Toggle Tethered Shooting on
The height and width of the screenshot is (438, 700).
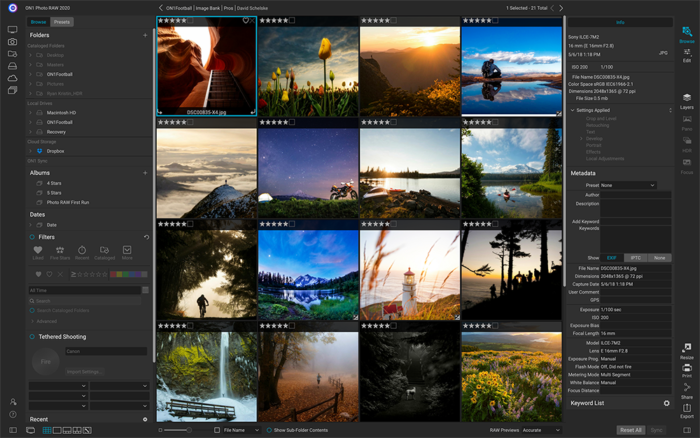[32, 337]
